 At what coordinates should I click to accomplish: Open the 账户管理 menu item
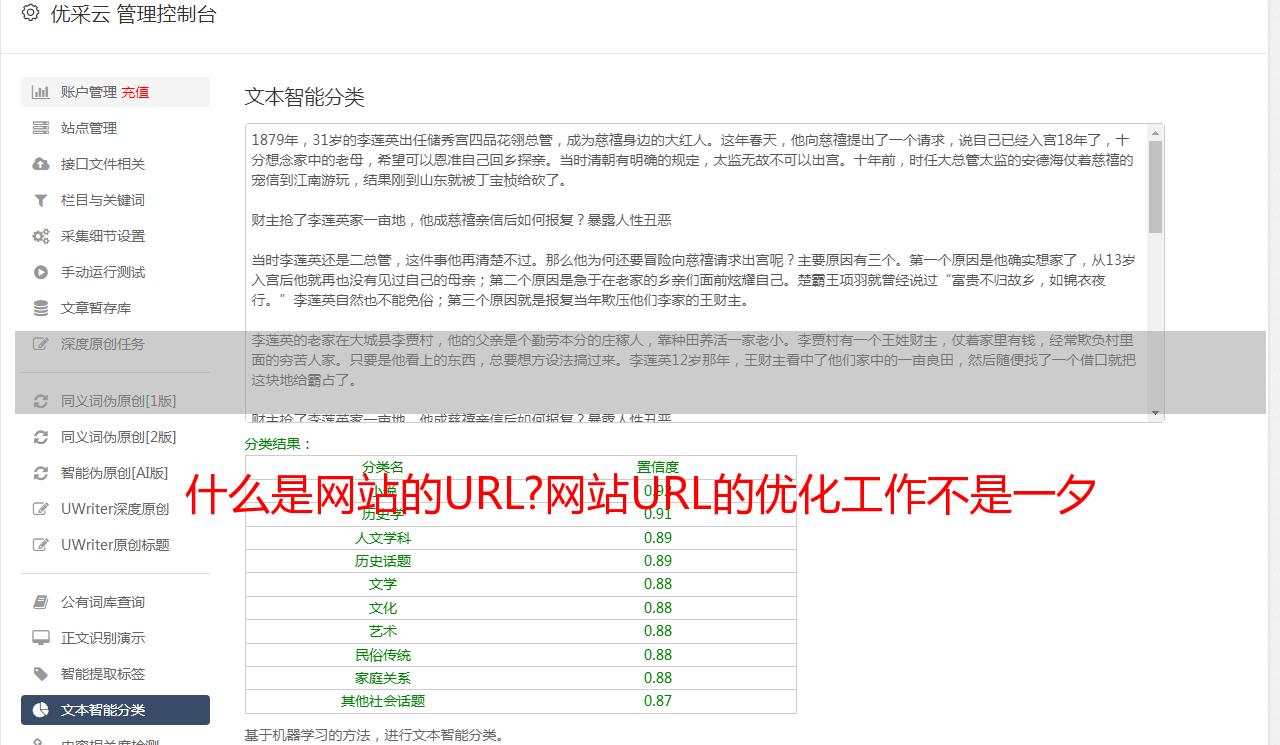point(115,92)
